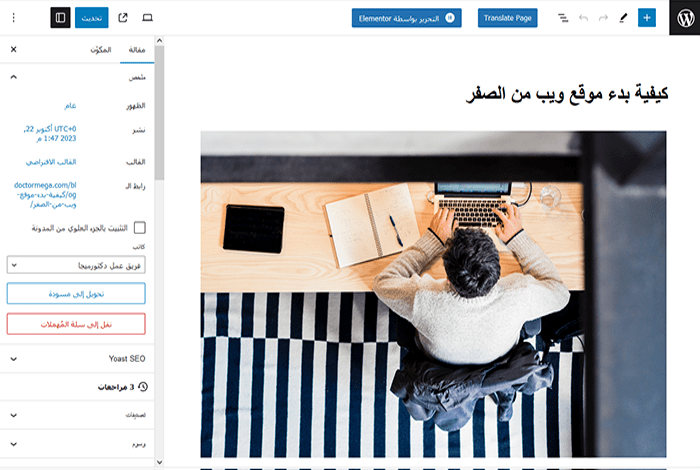Screen dimensions: 700x470
Task: Expand the وسوم tags panel
Action: 77,444
